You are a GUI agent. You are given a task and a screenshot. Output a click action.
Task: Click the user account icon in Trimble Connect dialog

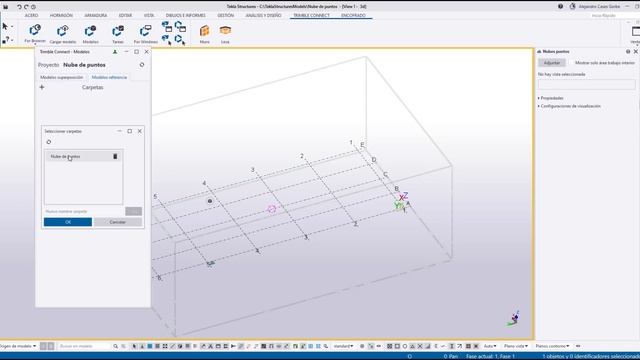click(115, 52)
